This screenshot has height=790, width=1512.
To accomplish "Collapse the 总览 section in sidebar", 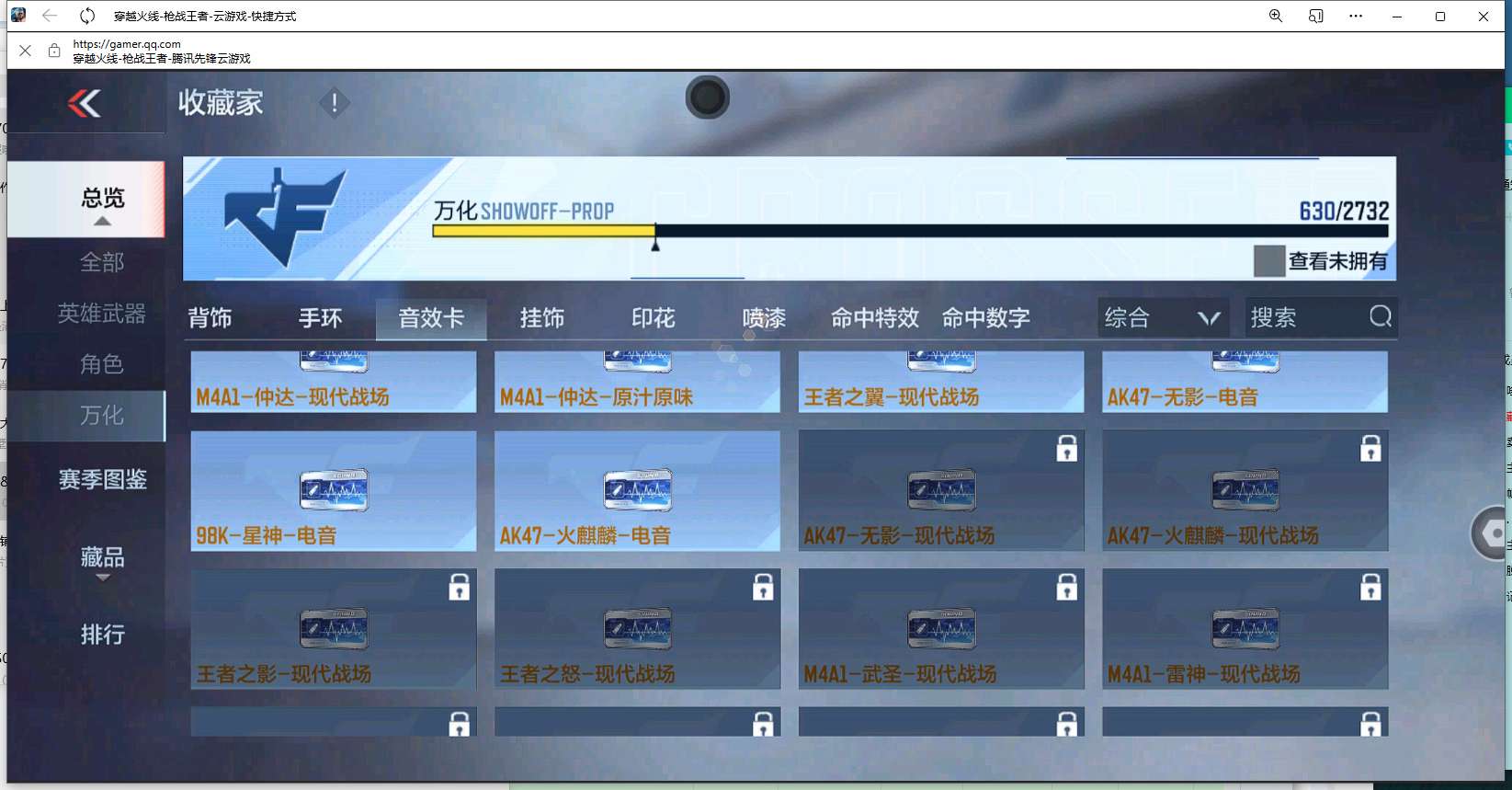I will tap(85, 198).
